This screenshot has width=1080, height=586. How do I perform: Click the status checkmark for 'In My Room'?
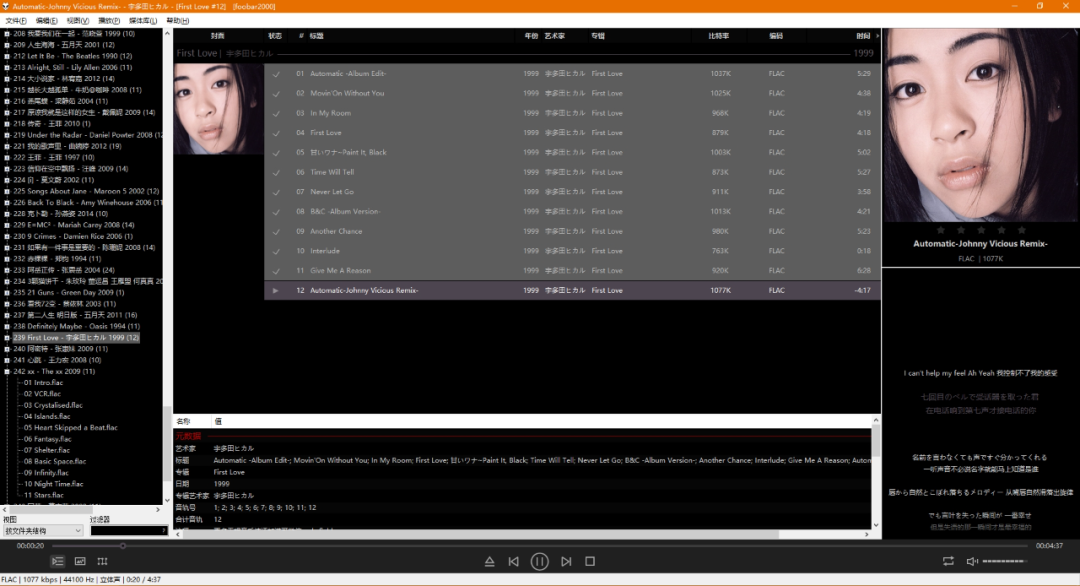[276, 114]
